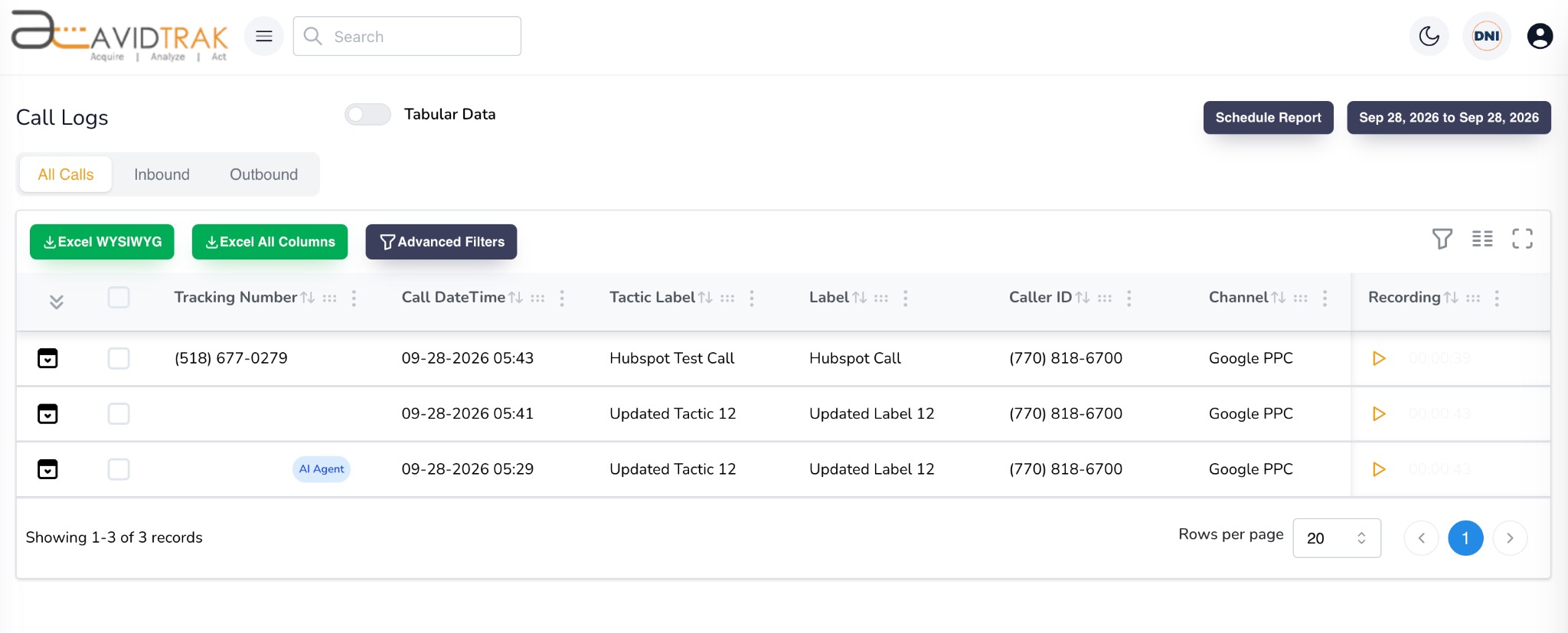This screenshot has height=633, width=1568.
Task: Switch to the Inbound tab
Action: coord(162,175)
